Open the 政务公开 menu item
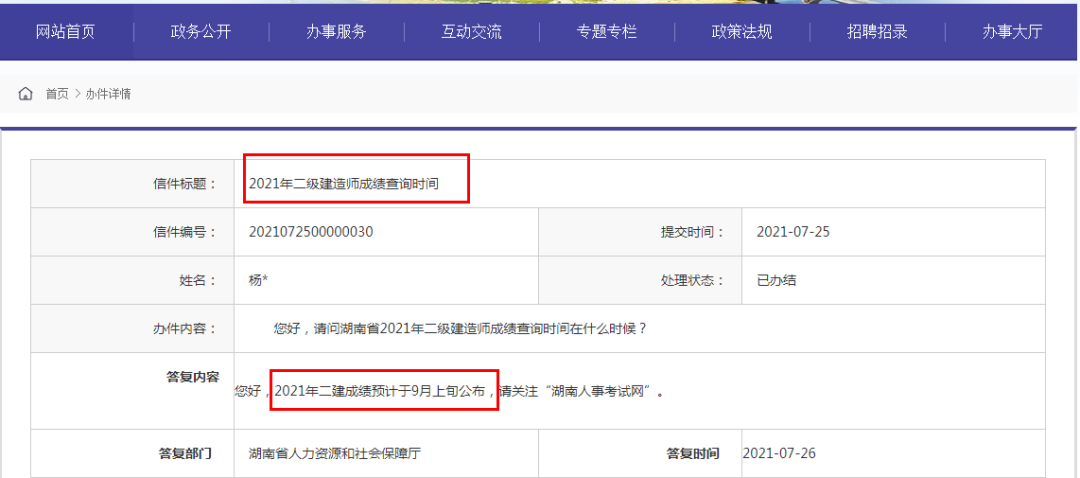This screenshot has width=1080, height=478. 201,31
